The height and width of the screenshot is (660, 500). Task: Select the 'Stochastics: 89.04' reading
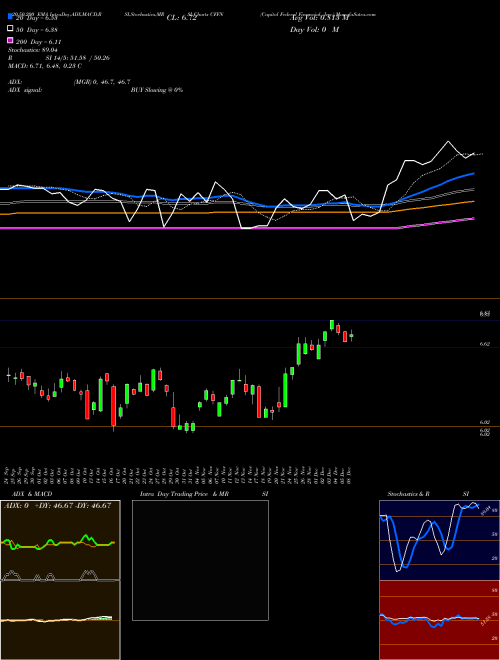pyautogui.click(x=33, y=50)
